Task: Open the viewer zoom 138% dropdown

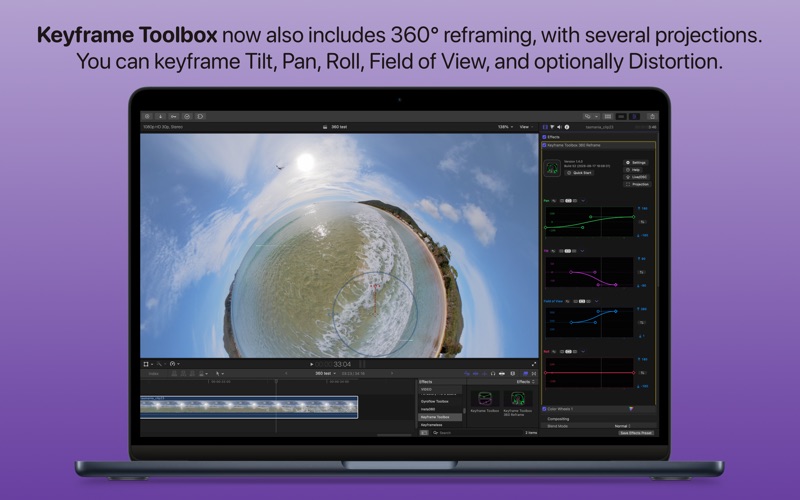Action: pyautogui.click(x=505, y=127)
